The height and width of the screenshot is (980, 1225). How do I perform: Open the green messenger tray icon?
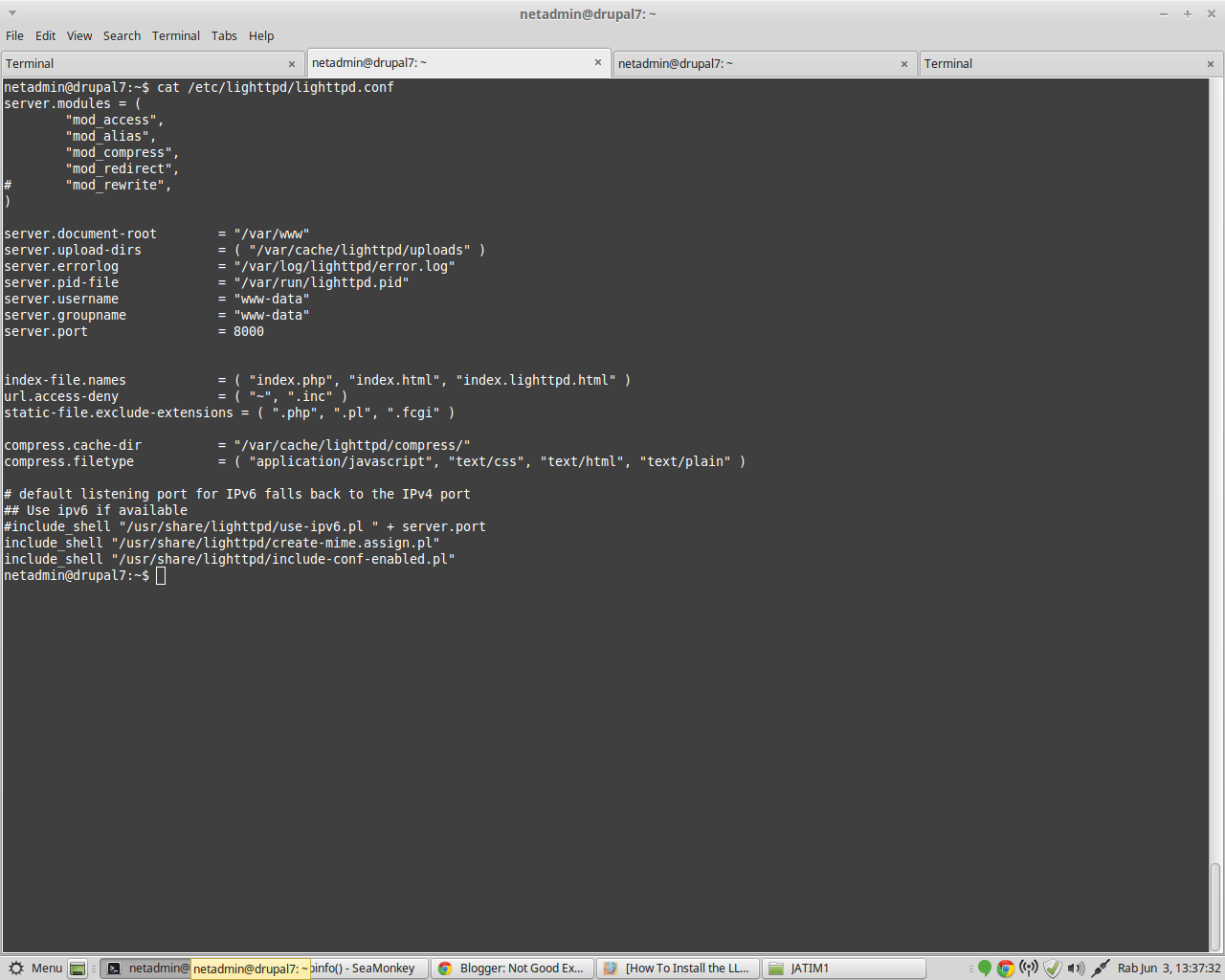point(984,968)
